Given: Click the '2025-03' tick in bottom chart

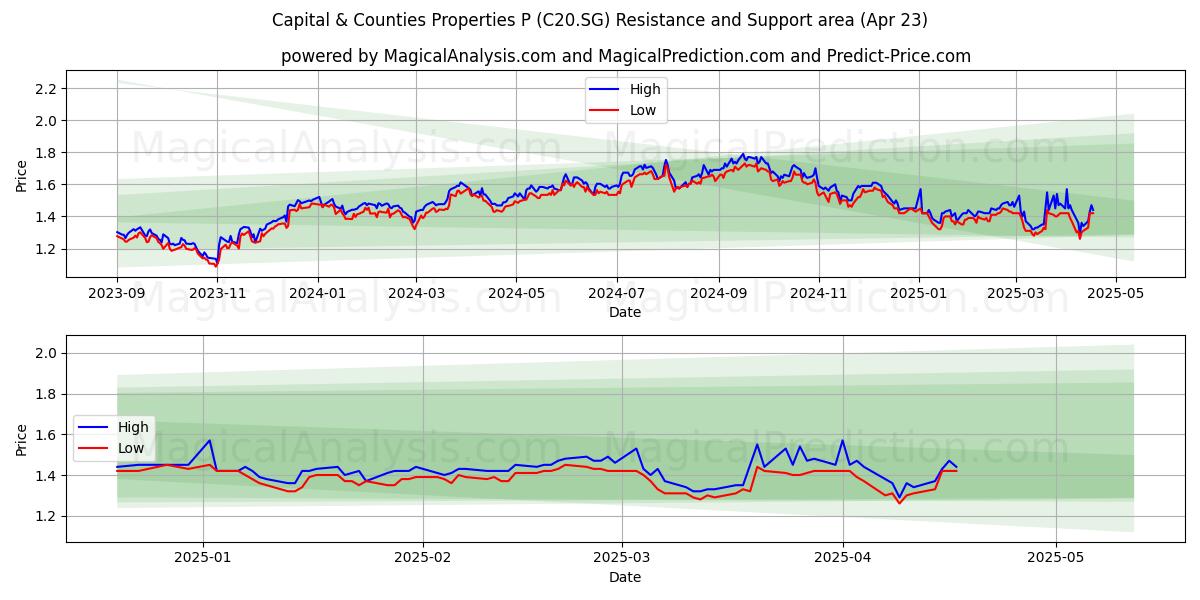Looking at the screenshot, I should (622, 557).
